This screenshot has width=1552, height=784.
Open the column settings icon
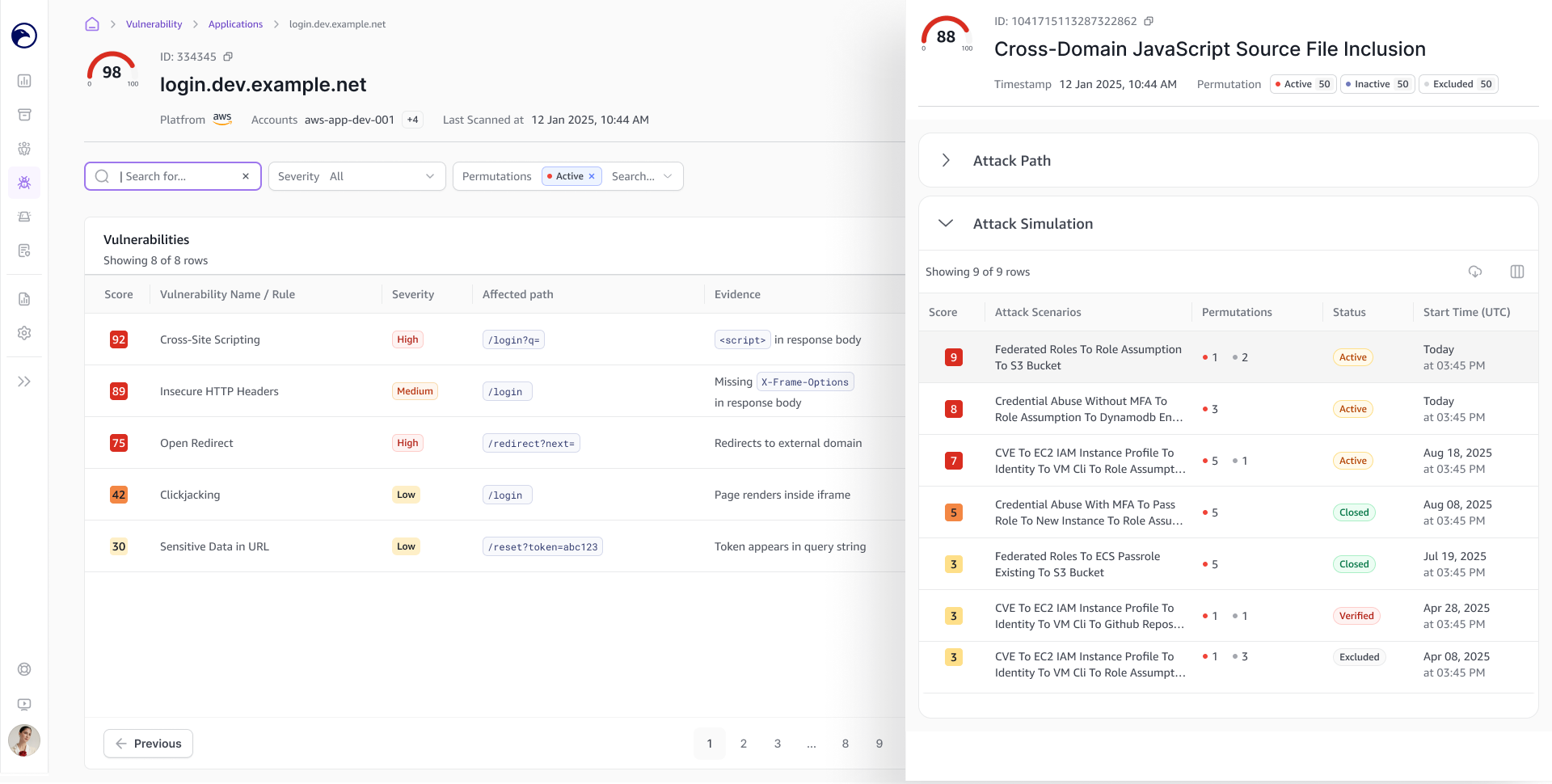click(1517, 272)
